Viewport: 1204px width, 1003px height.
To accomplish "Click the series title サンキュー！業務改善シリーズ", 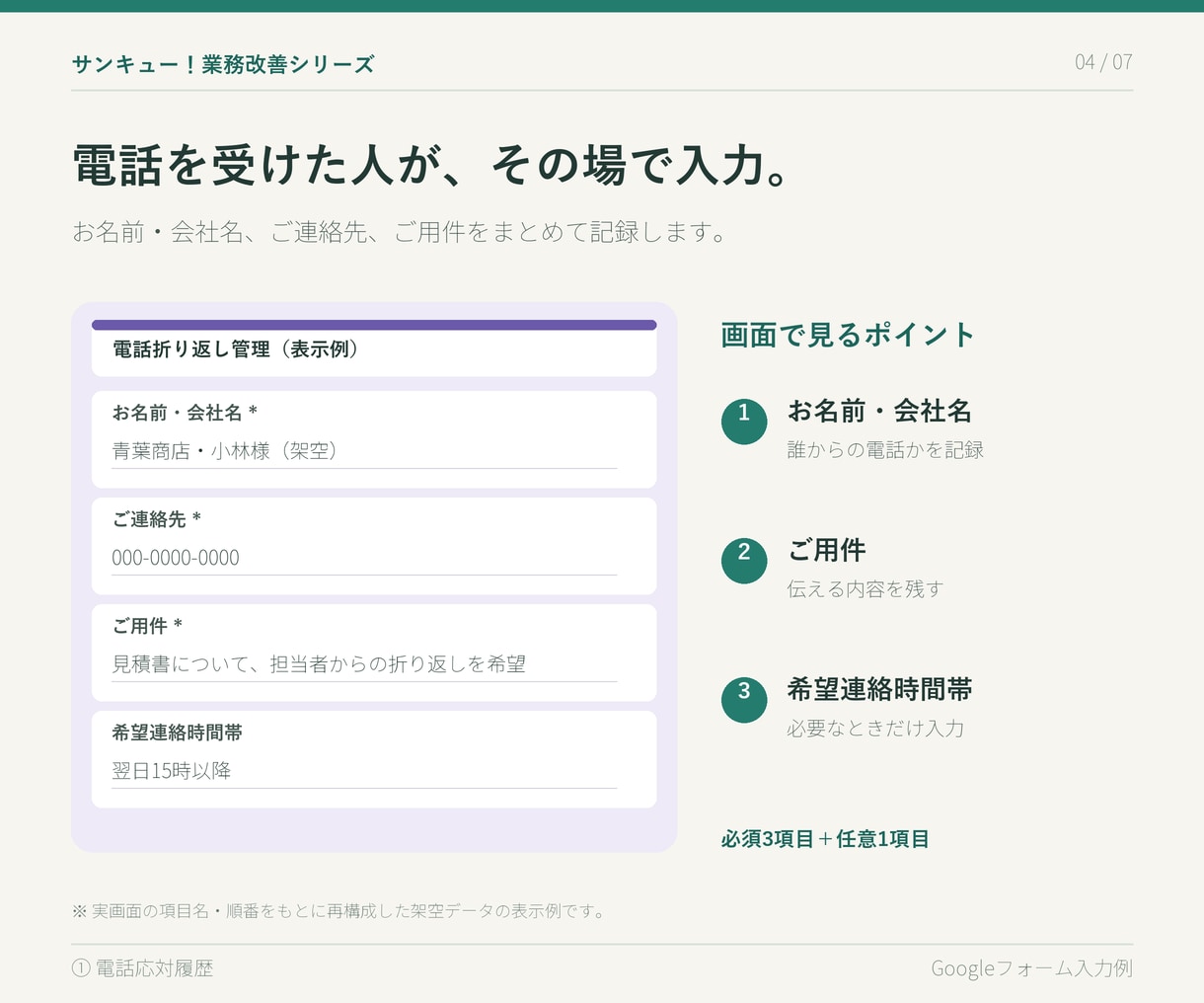I will pos(223,64).
